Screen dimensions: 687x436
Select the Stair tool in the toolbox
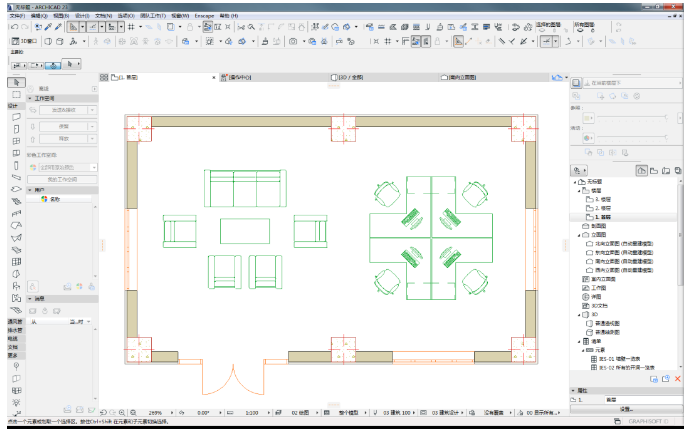tap(16, 201)
